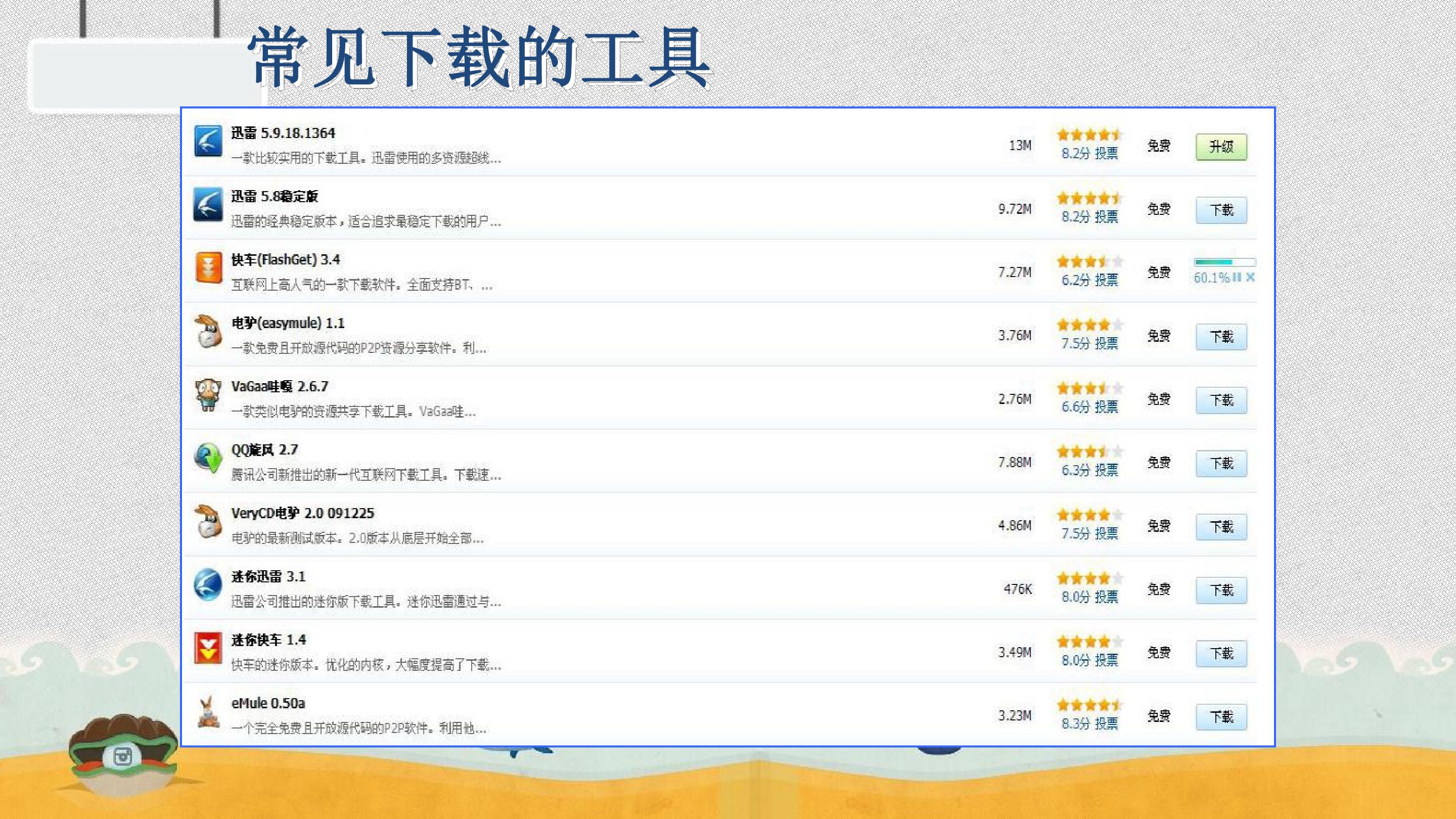Click the star rating of 电驴(easymule) 1.1
Image resolution: width=1456 pixels, height=819 pixels.
tap(1089, 325)
